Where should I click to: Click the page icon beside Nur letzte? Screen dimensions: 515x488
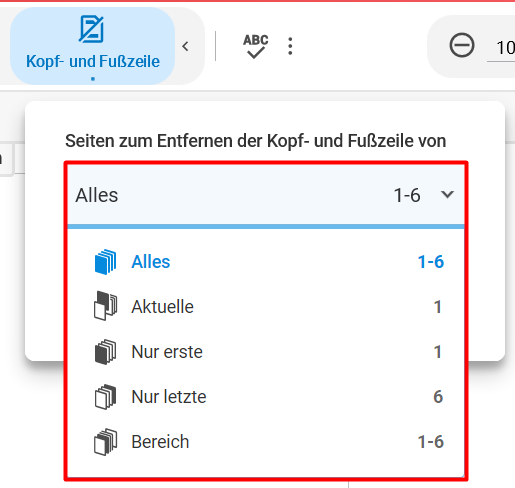click(105, 397)
